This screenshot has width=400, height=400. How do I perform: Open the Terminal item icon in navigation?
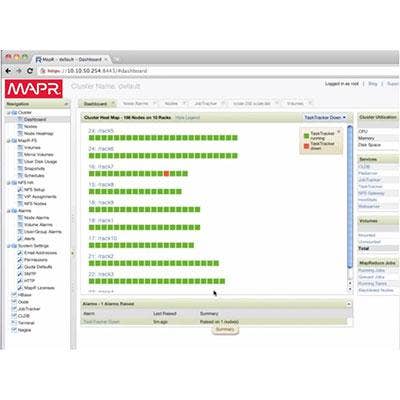(x=14, y=323)
